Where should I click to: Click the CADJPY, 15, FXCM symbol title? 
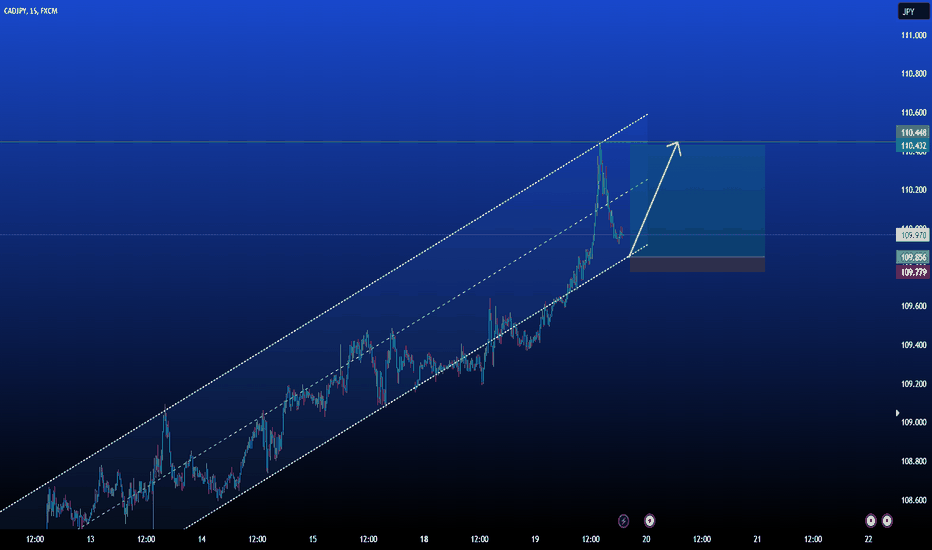click(31, 11)
